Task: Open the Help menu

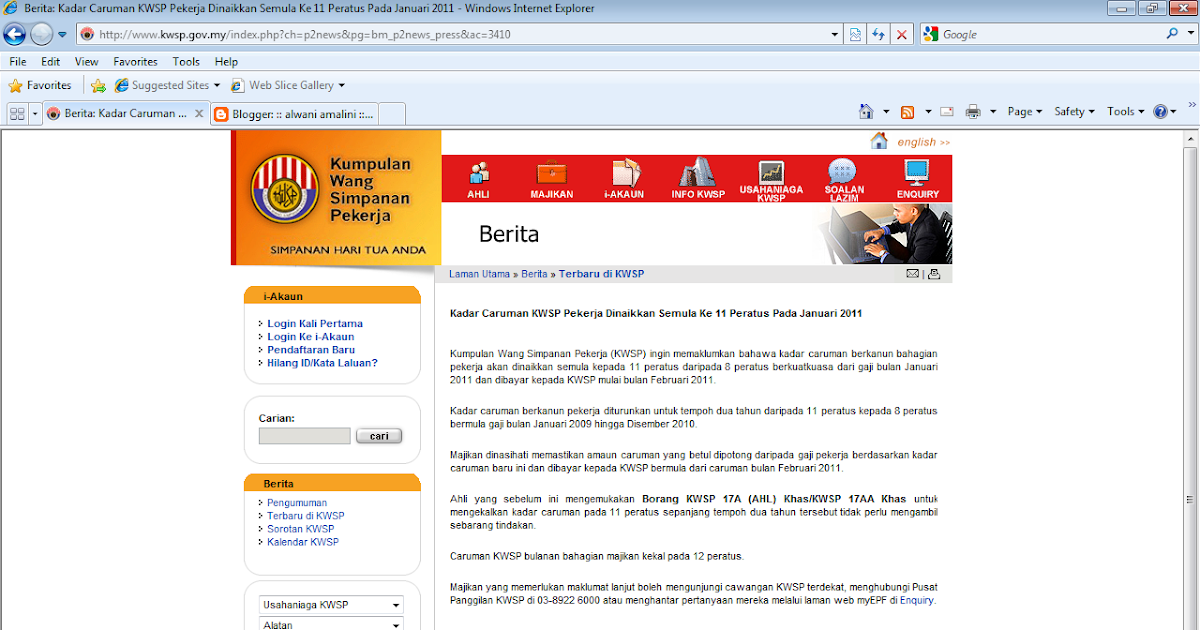Action: coord(226,62)
